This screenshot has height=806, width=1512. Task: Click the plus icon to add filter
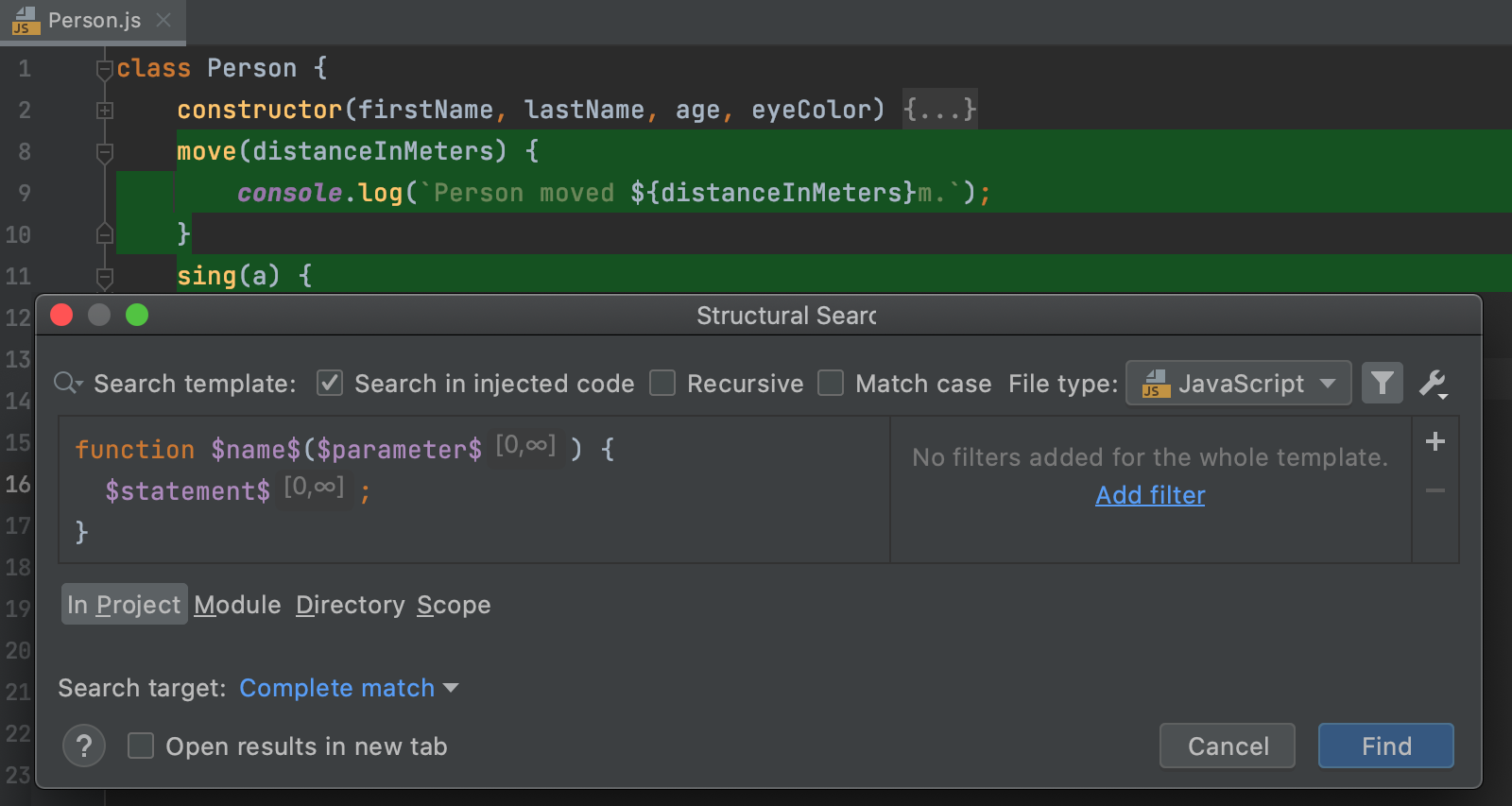(x=1435, y=441)
